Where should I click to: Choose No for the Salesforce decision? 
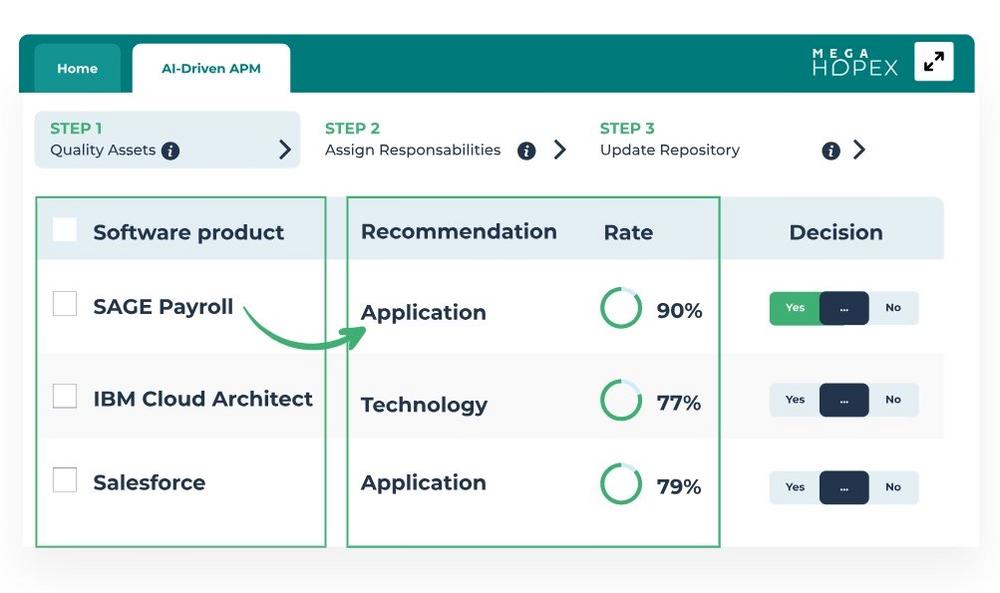tap(893, 487)
